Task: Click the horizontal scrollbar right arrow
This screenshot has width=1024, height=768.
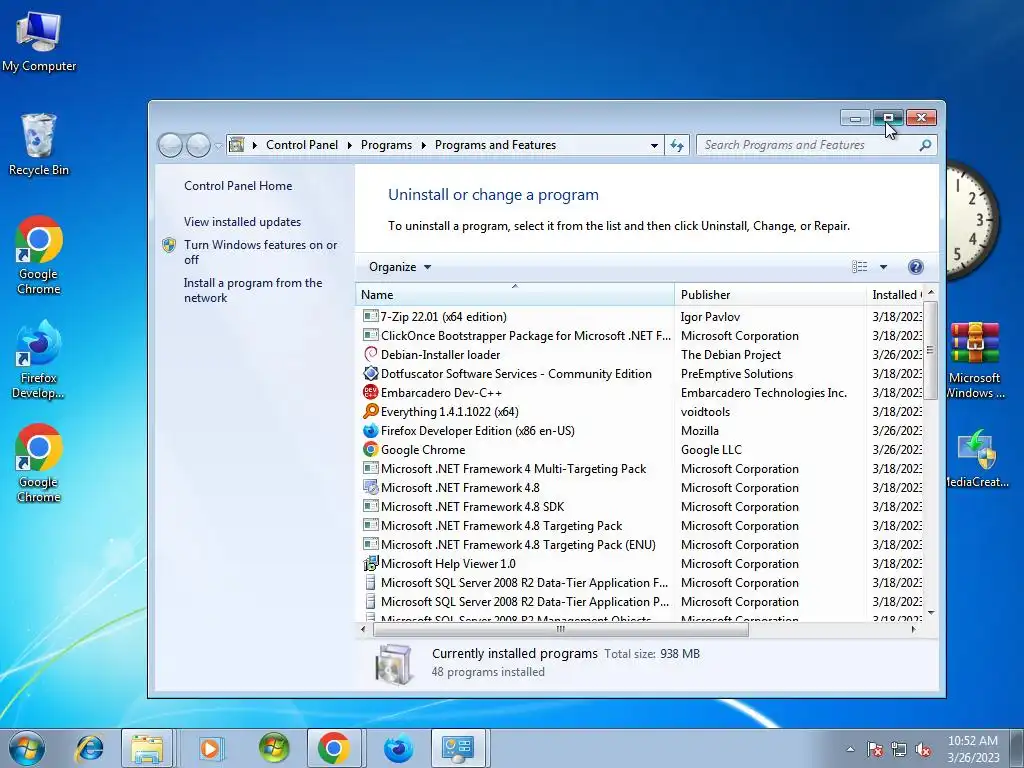Action: pyautogui.click(x=913, y=630)
